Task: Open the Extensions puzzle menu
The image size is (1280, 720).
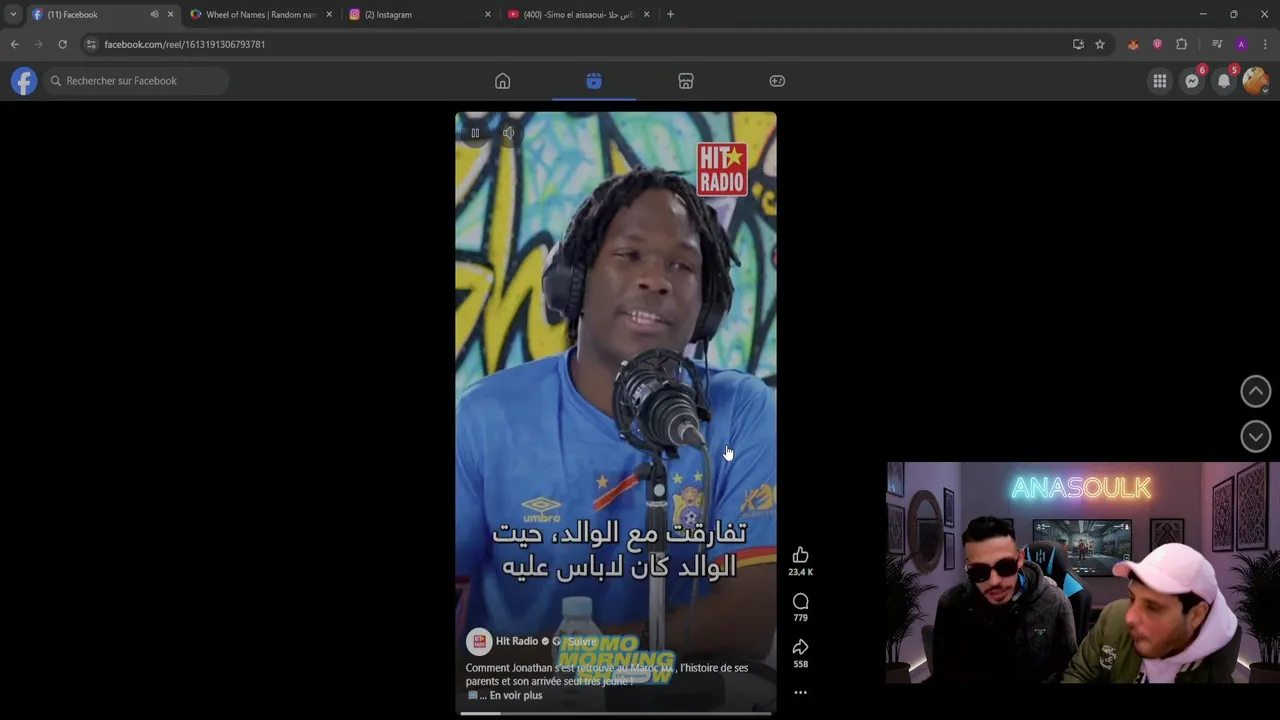Action: (x=1182, y=44)
